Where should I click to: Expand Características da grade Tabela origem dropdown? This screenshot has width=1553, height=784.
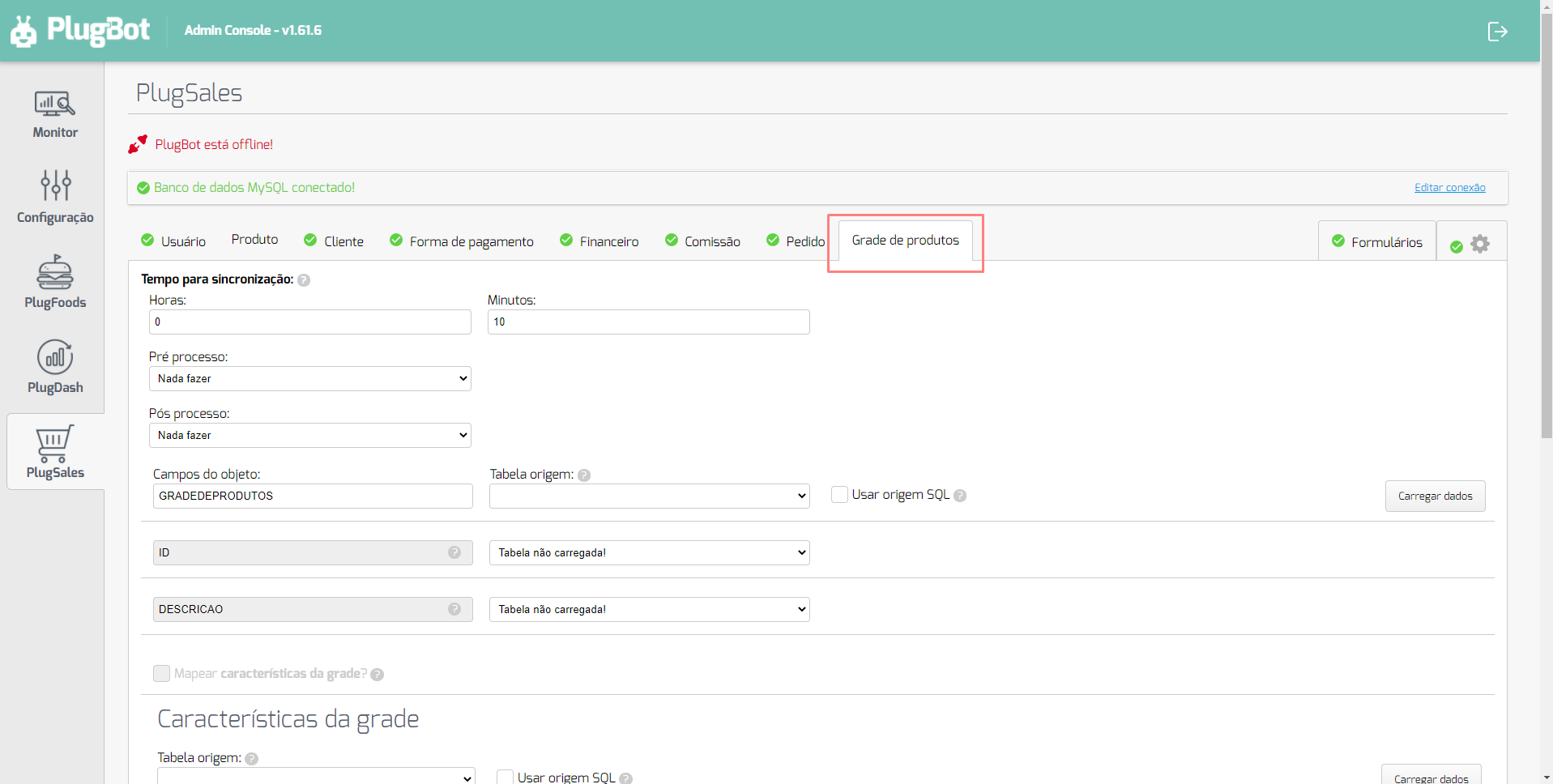(316, 776)
